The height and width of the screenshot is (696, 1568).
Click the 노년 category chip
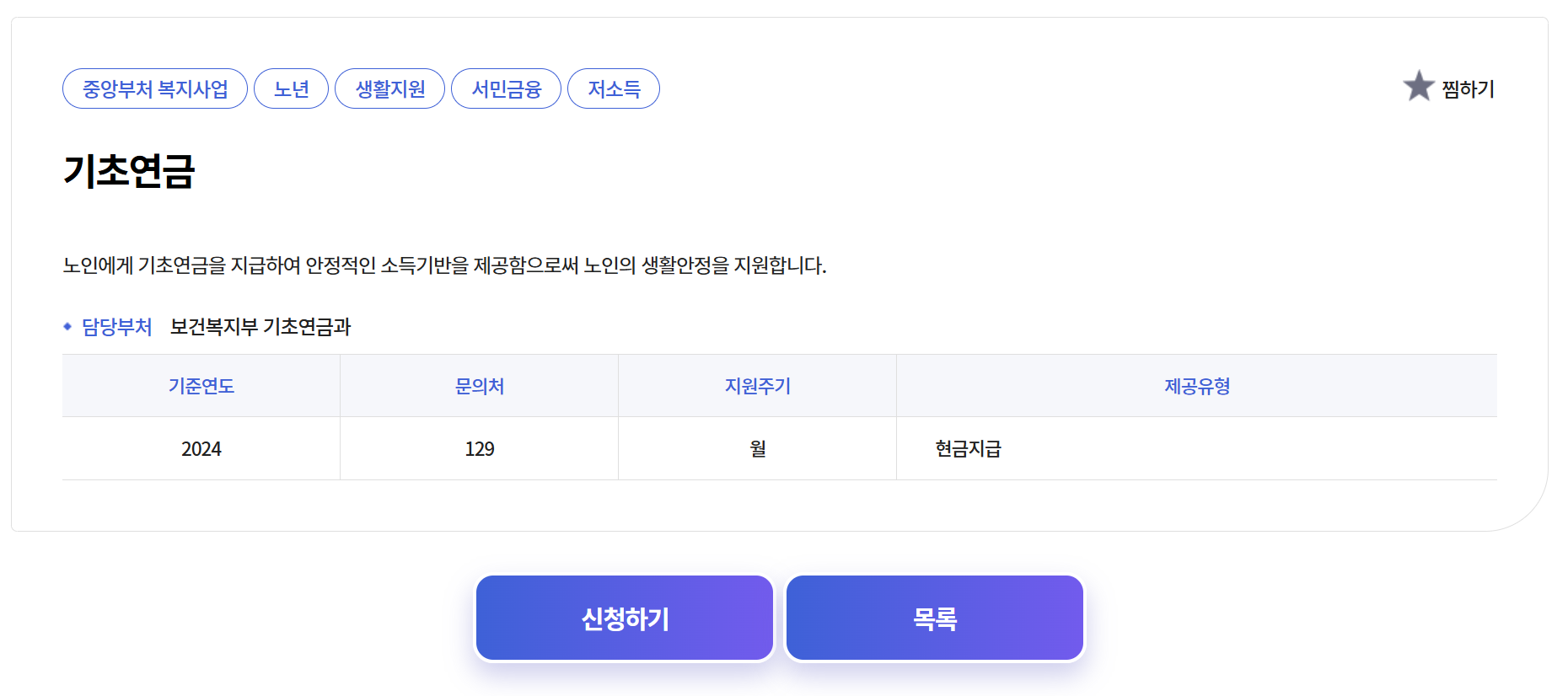(291, 88)
